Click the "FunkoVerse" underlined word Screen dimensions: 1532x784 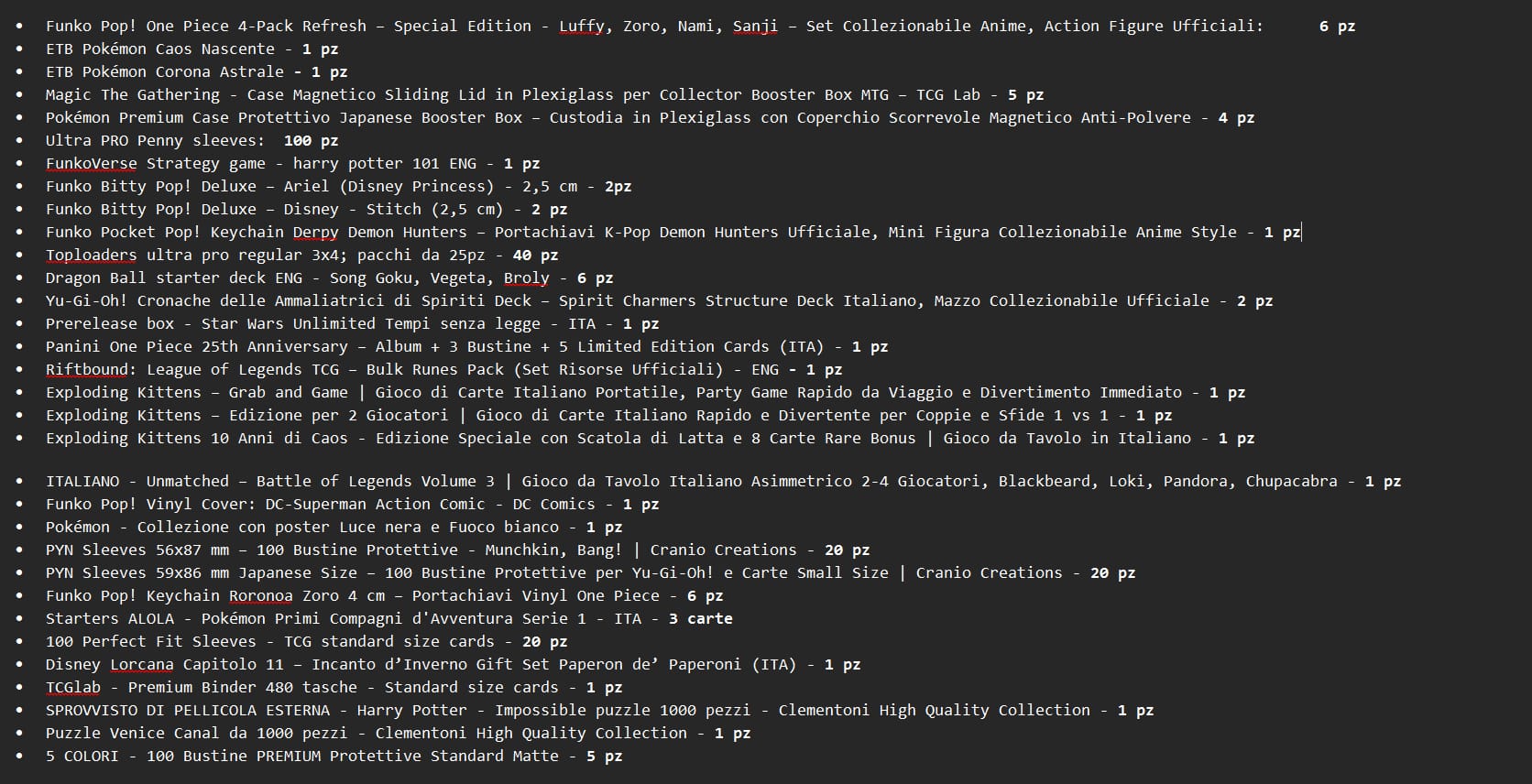92,164
